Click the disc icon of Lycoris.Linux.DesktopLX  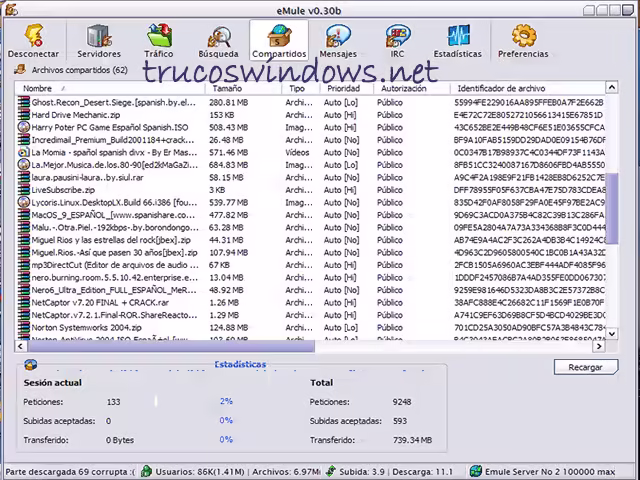24,202
